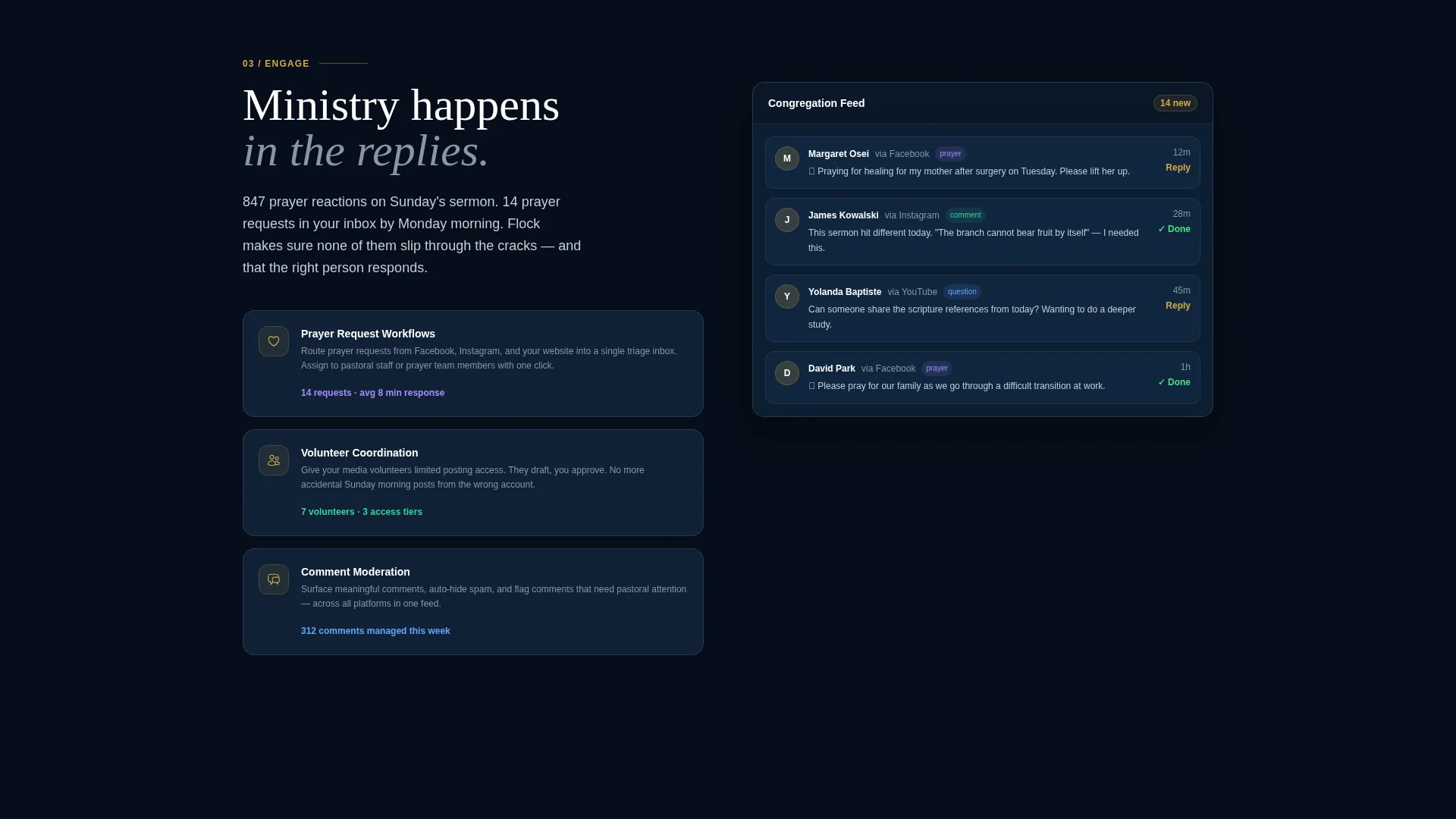
Task: Click the heart icon for Prayer Request Workflows
Action: [x=274, y=341]
